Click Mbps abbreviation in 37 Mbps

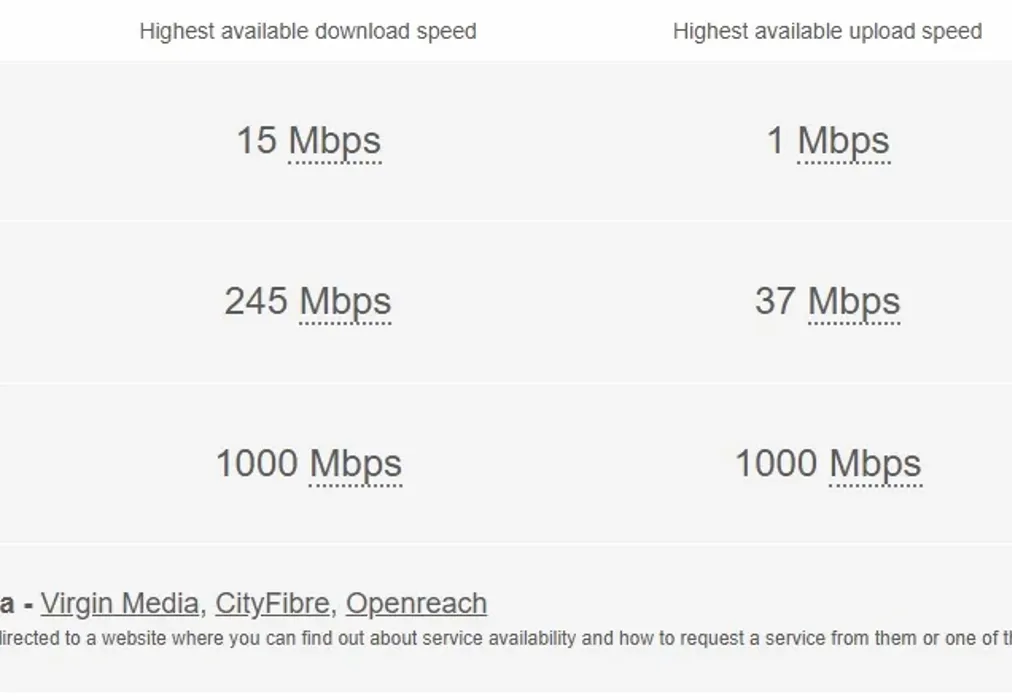pos(854,302)
